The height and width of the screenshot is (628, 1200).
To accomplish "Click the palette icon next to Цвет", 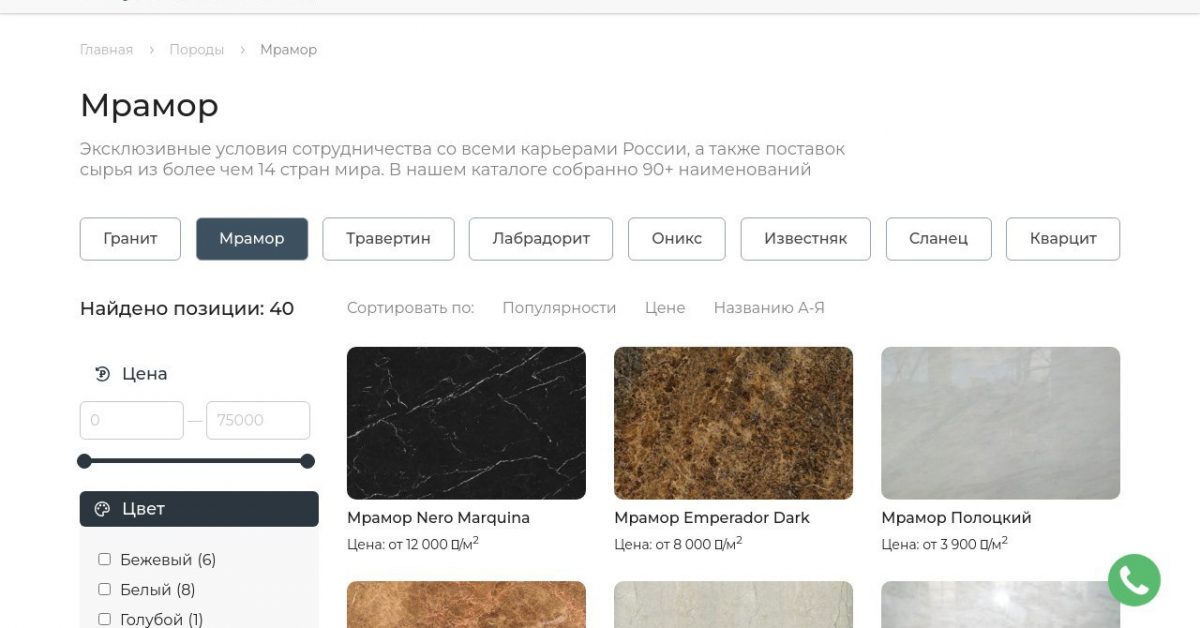I will pyautogui.click(x=102, y=509).
